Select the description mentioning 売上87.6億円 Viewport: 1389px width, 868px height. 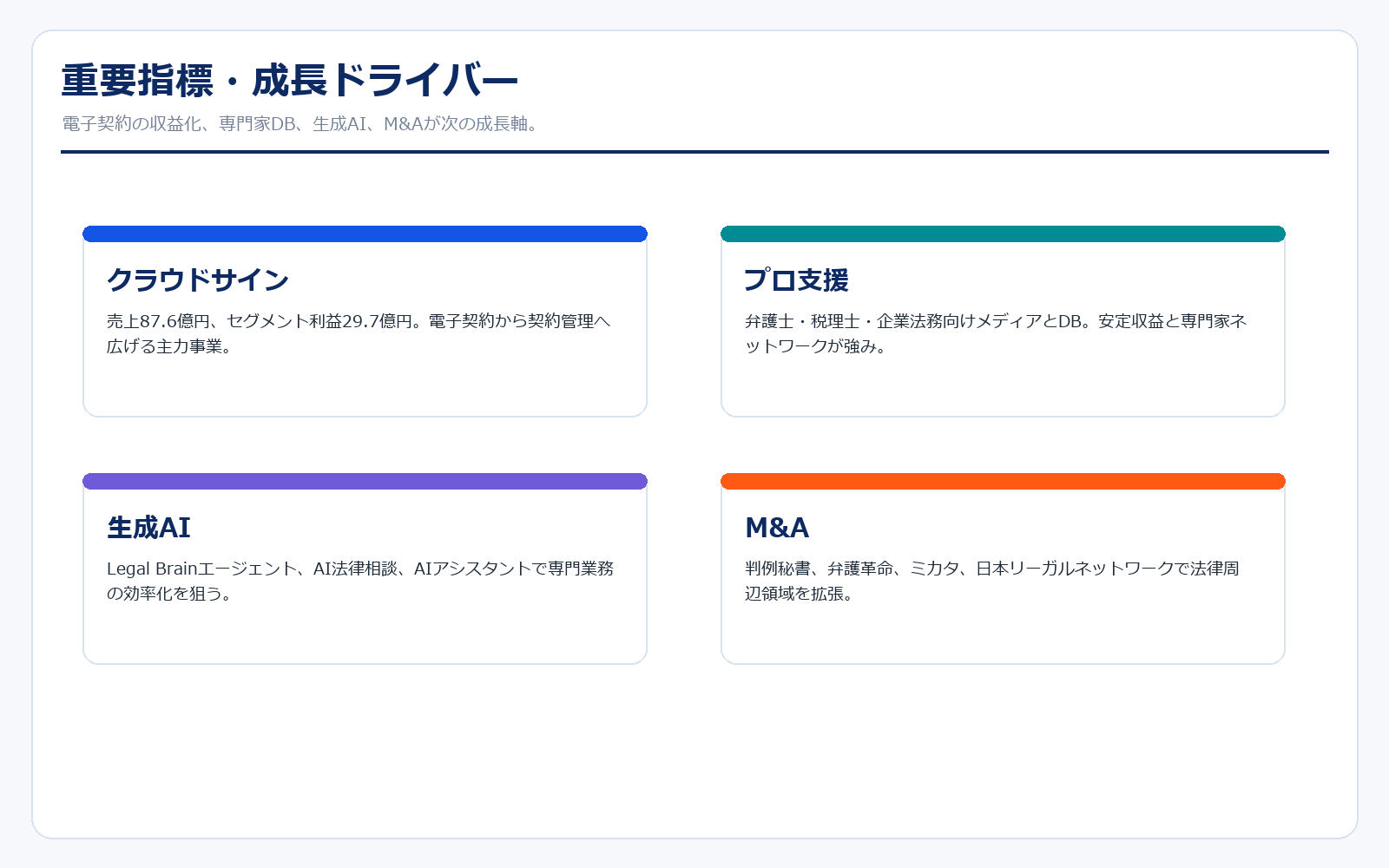coord(359,333)
